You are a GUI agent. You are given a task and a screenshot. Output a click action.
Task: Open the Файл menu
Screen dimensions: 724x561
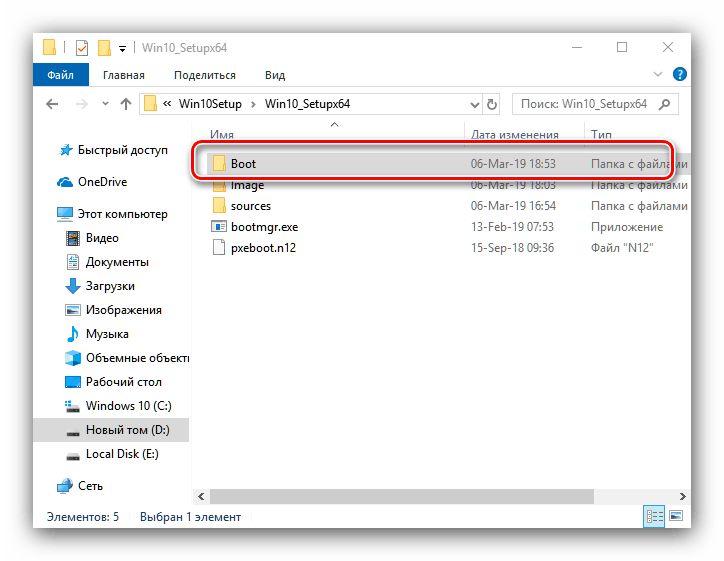(60, 75)
